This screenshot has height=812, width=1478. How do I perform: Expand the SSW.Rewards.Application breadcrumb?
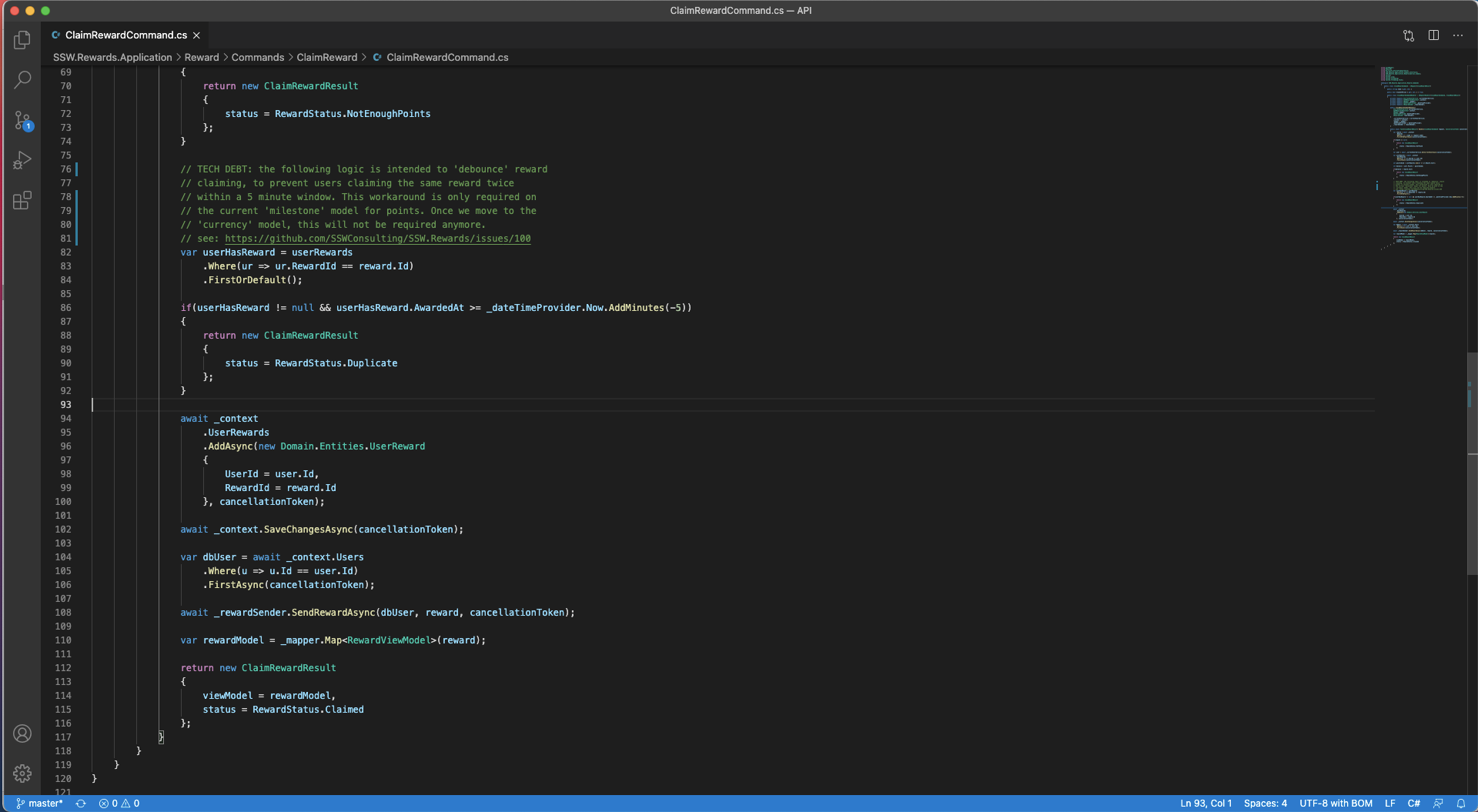pyautogui.click(x=112, y=58)
